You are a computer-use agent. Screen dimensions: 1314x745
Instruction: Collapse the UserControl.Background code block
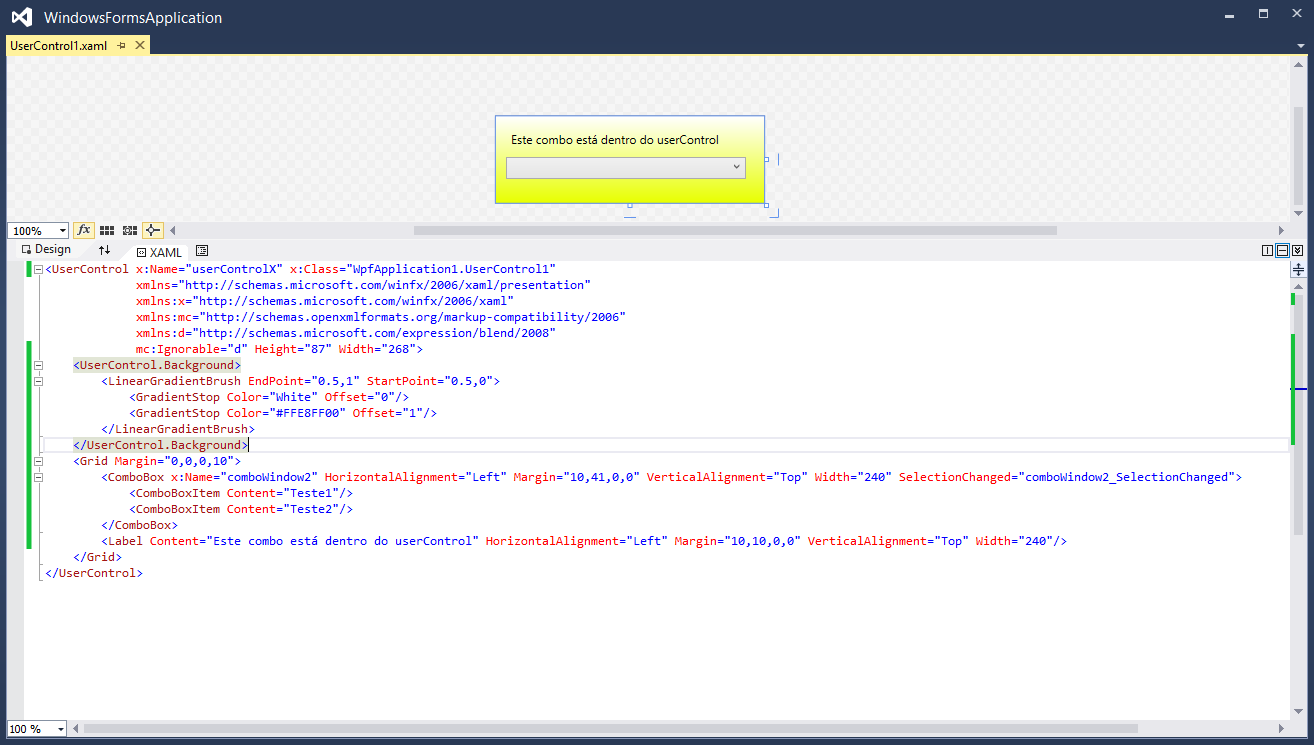point(38,365)
